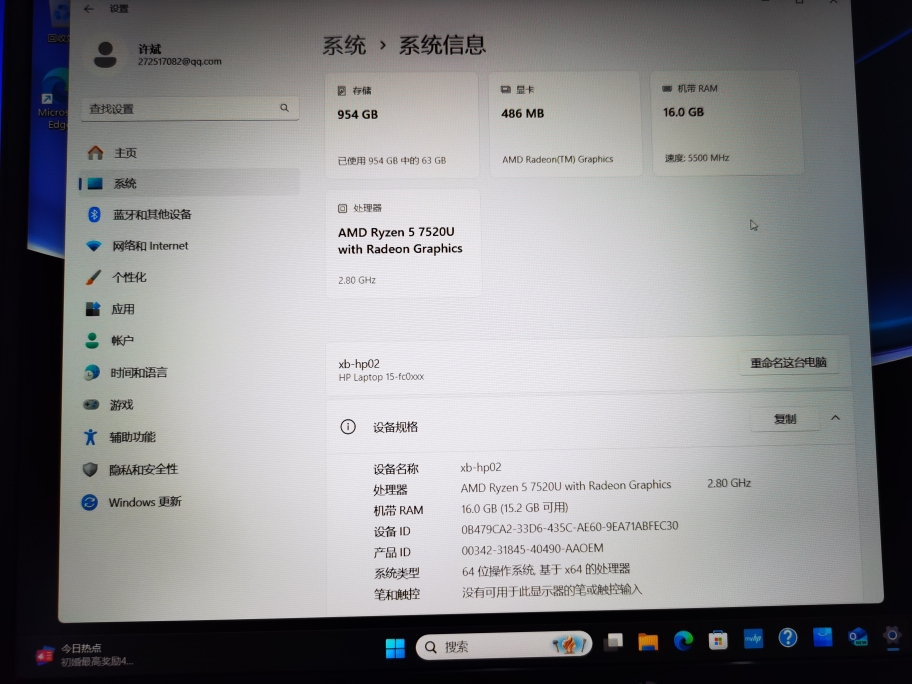Click the 设备 ID value 0B479CA2-33D6-435C-AE60-9EA71ABFEC30

[x=569, y=528]
